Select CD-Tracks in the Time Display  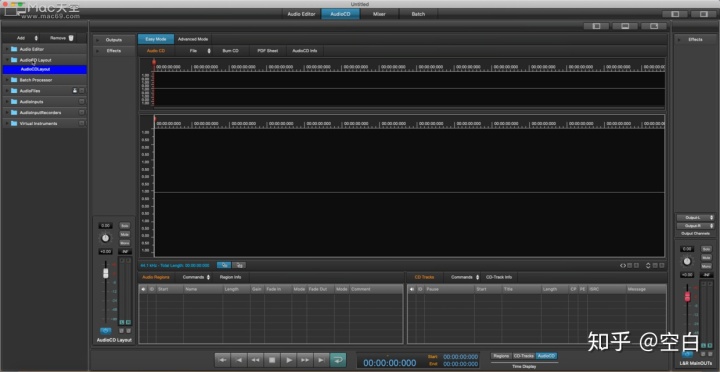523,356
